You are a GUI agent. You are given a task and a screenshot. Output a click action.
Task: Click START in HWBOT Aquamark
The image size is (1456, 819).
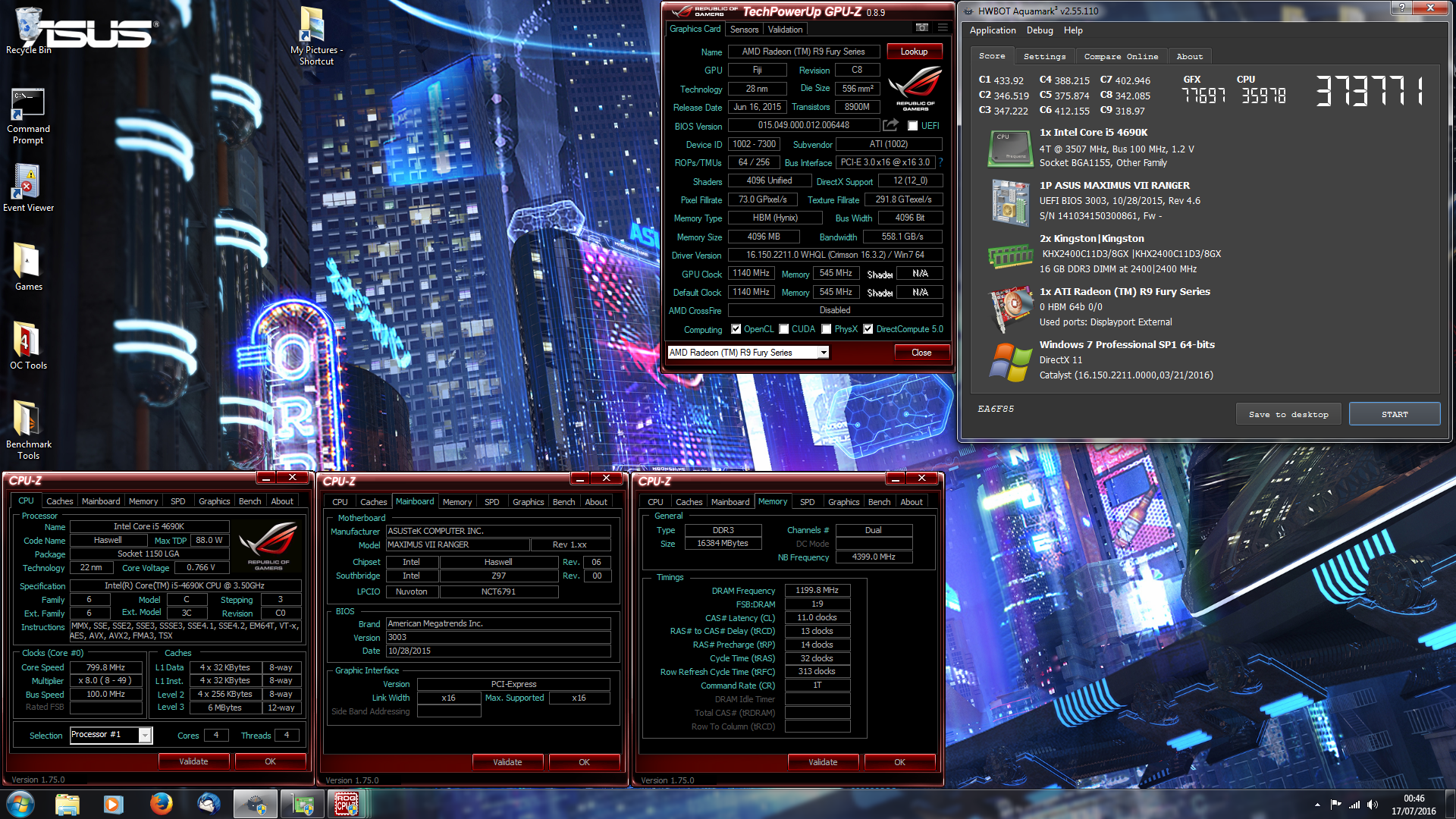pos(1395,415)
